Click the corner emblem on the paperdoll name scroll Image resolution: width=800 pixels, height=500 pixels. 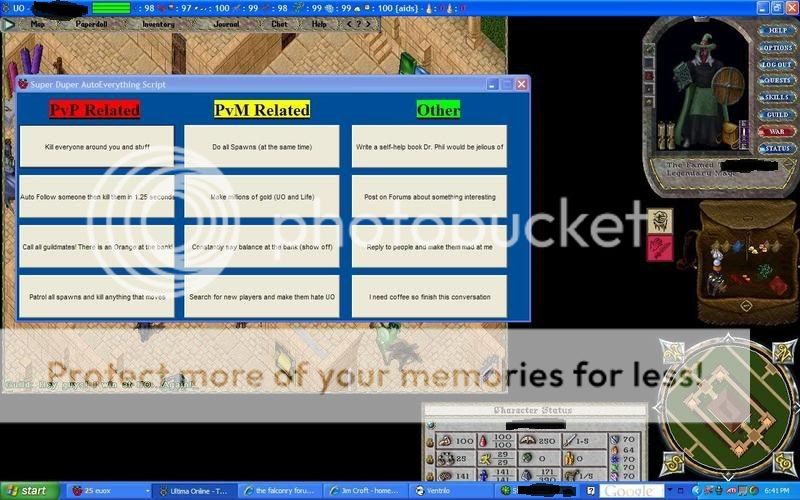(788, 164)
